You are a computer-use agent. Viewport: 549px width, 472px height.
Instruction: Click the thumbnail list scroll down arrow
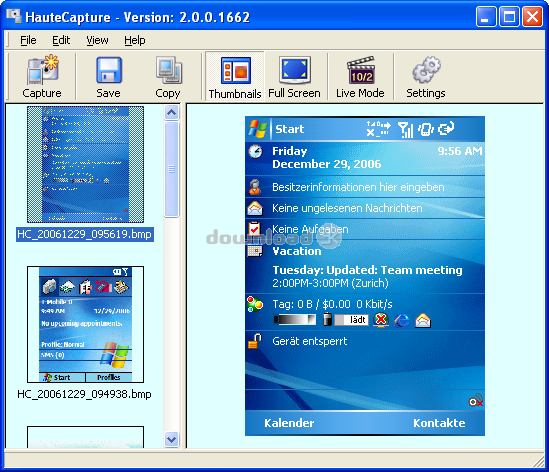172,439
